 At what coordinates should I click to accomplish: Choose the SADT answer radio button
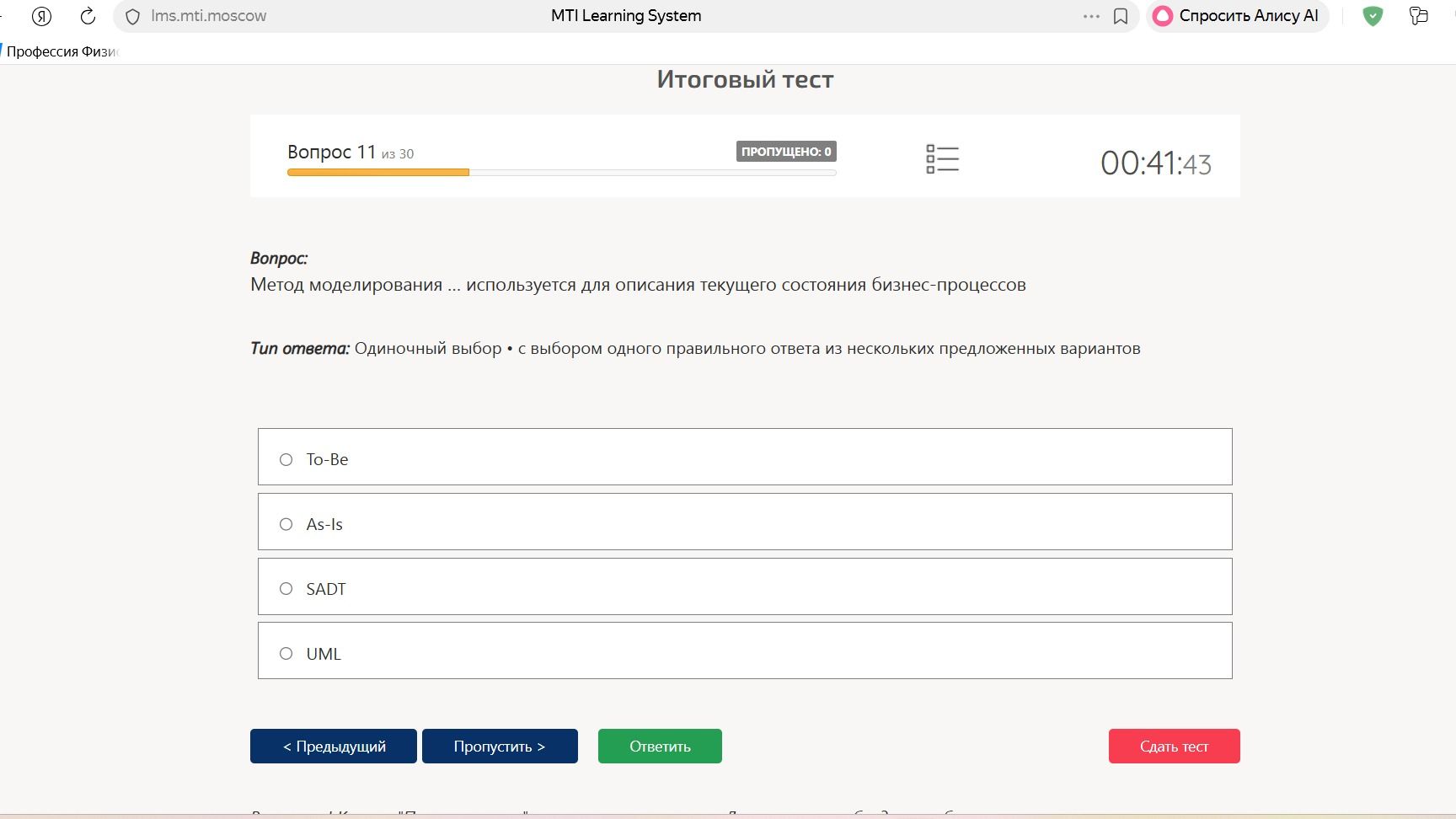pos(286,589)
